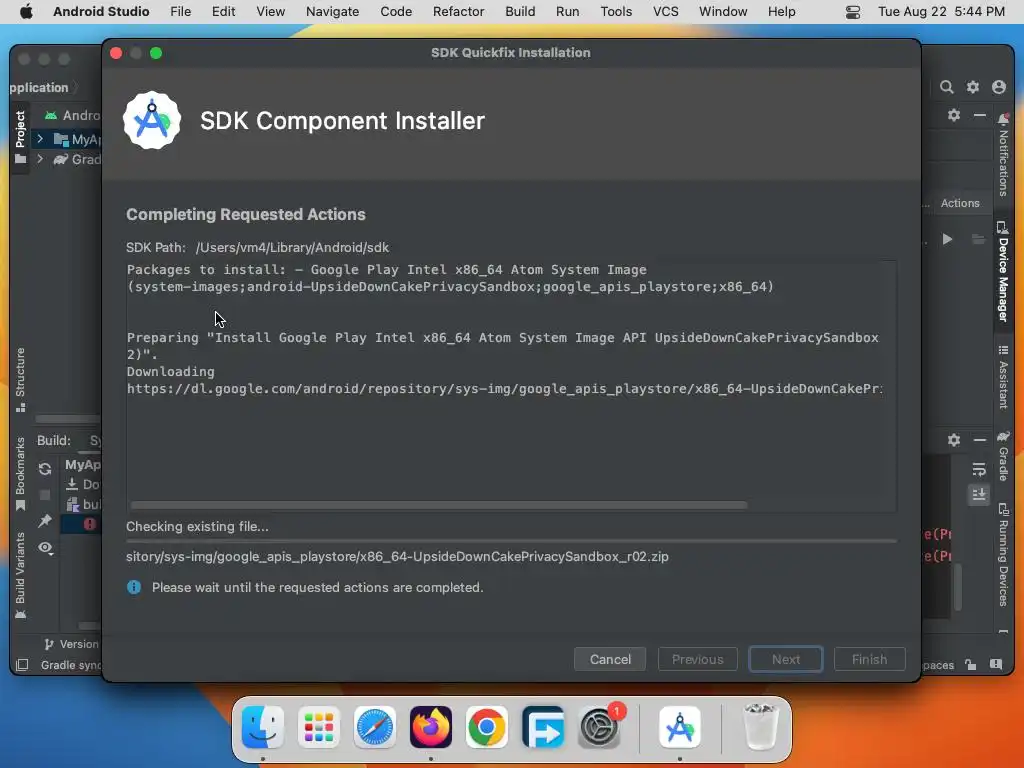
Task: Click the stop icon in Build panel
Action: coord(45,495)
